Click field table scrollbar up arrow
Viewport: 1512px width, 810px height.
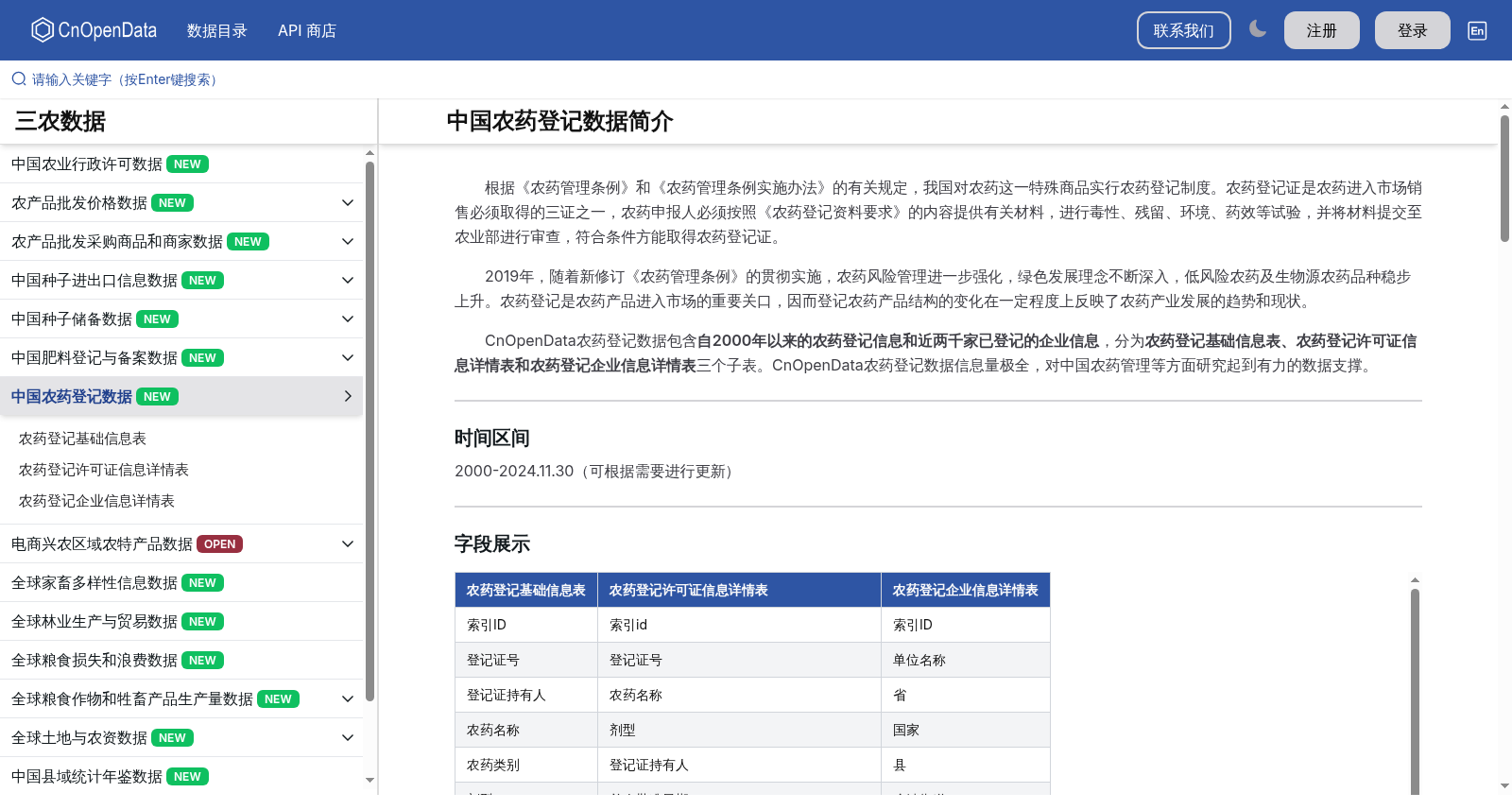[x=1415, y=579]
